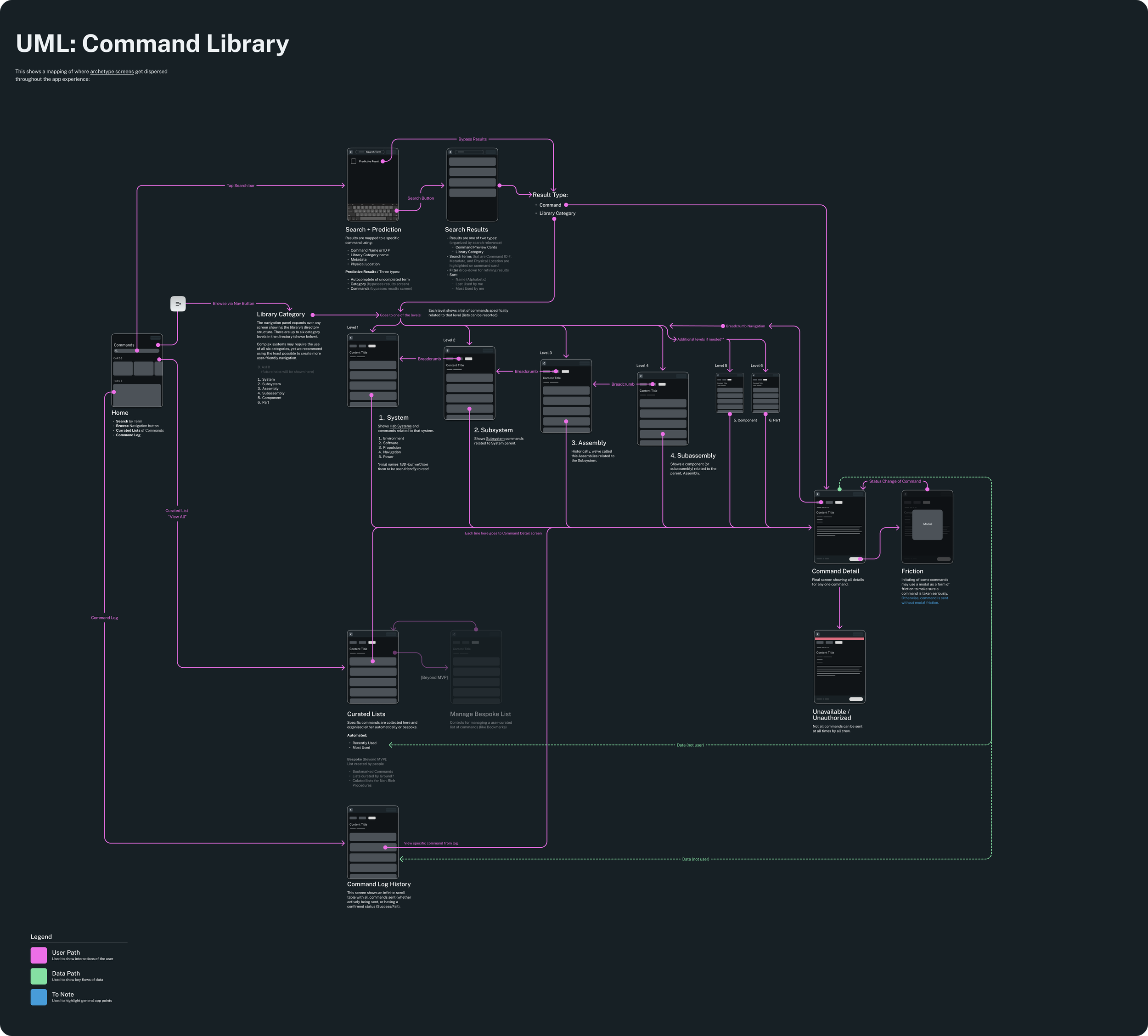Screen dimensions: 1148x1036
Task: Open the archetype screens link
Action: (x=112, y=72)
